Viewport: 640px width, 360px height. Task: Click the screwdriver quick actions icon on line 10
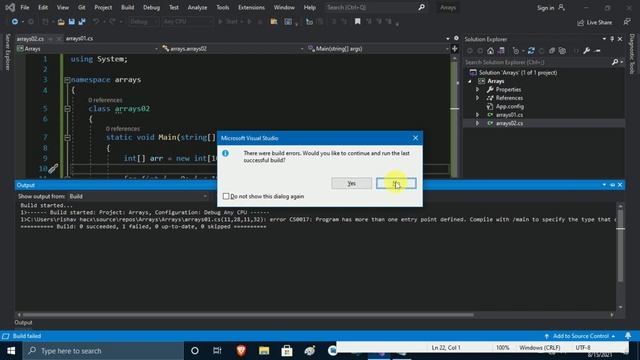[x=53, y=168]
